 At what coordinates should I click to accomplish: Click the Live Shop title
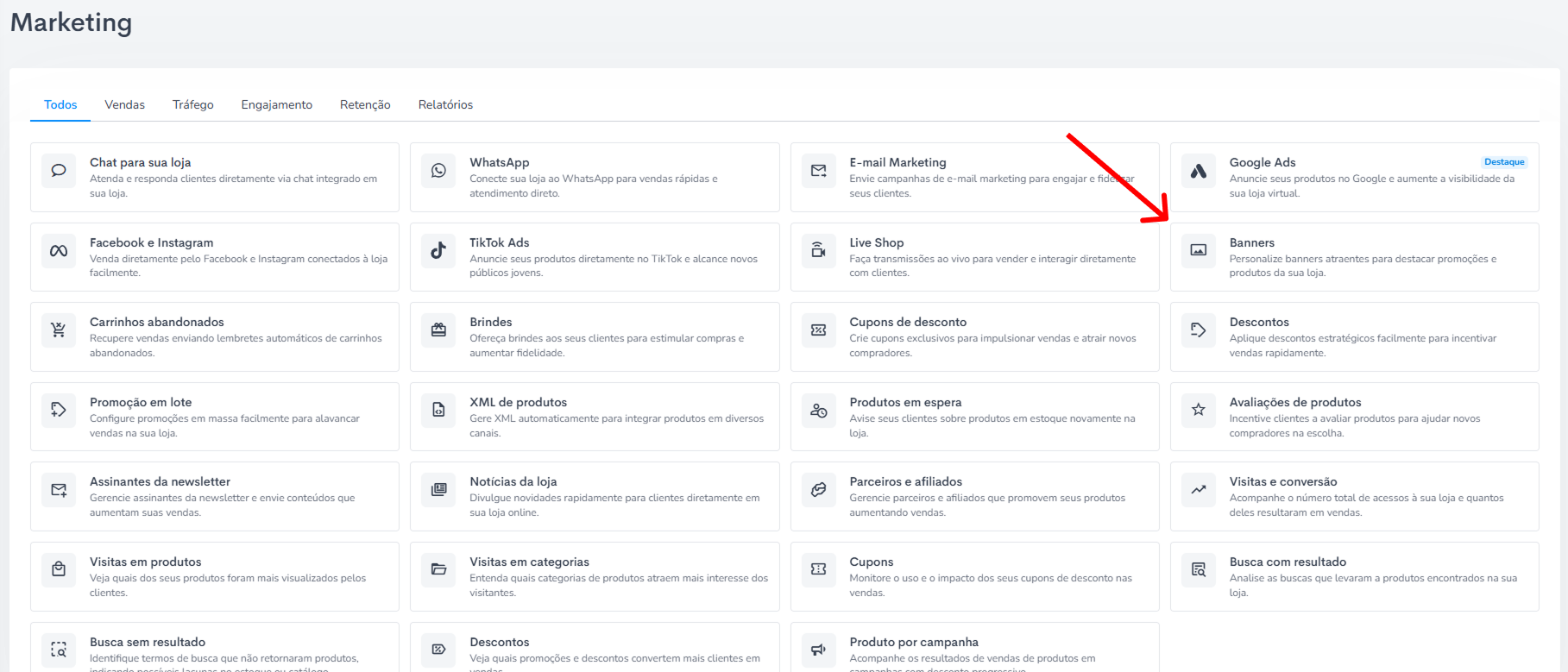876,242
